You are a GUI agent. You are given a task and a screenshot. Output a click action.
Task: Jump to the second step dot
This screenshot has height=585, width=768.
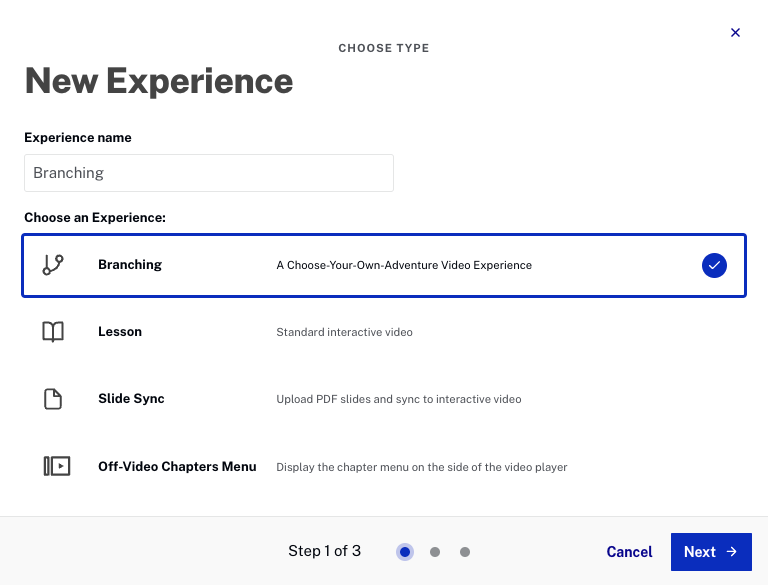pos(435,552)
